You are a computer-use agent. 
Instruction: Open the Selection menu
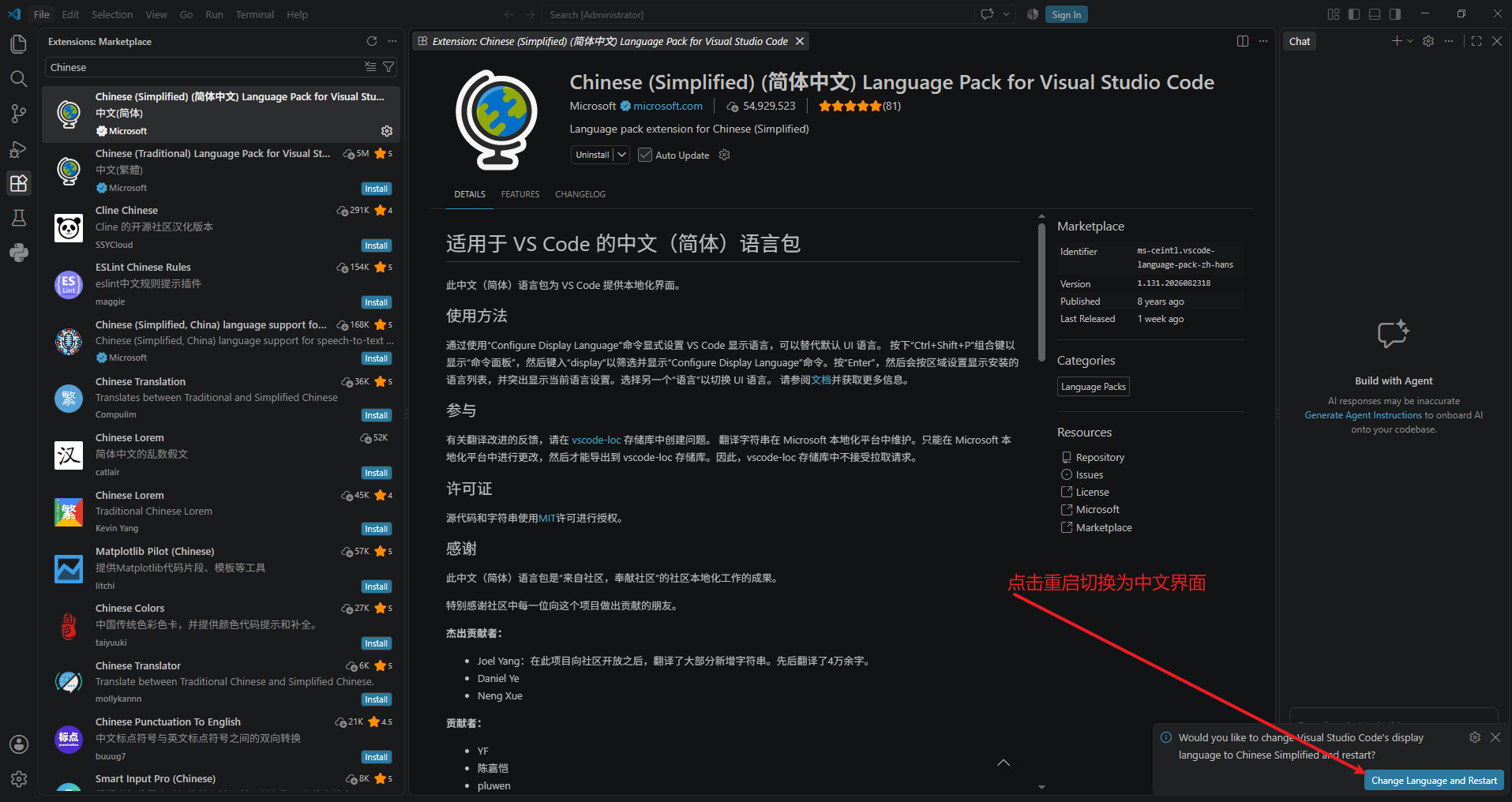pyautogui.click(x=112, y=14)
